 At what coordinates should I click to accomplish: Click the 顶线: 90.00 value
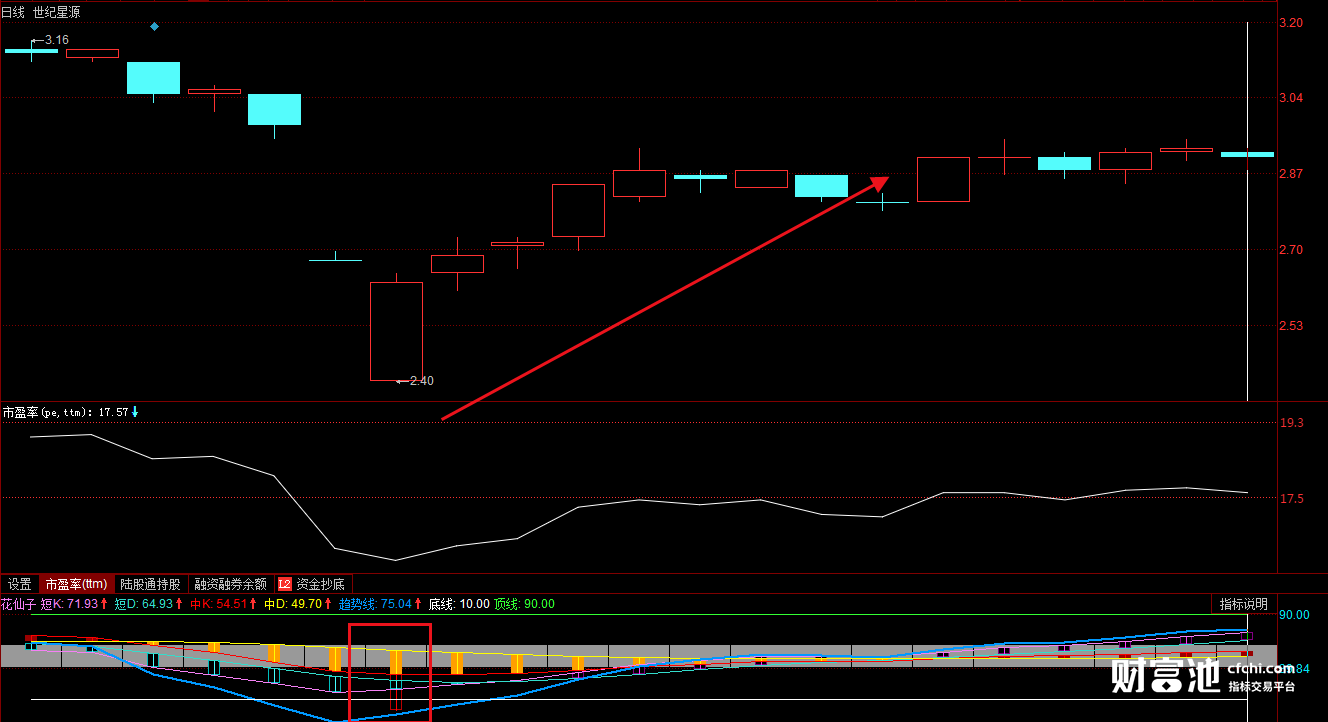tap(524, 604)
